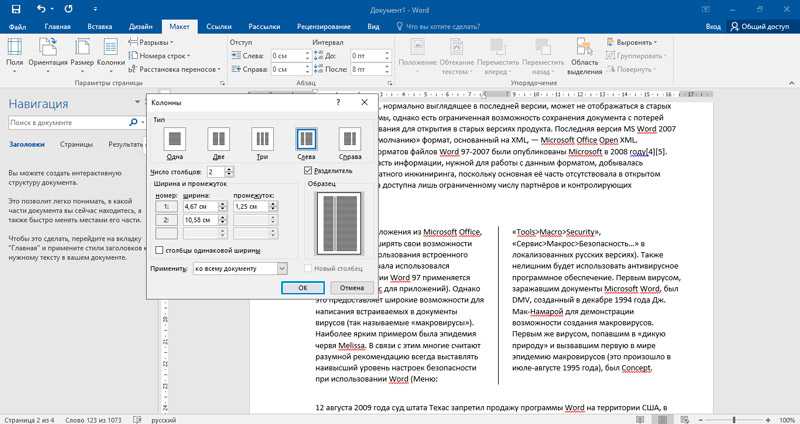Switch to the Главная tab

(x=58, y=27)
